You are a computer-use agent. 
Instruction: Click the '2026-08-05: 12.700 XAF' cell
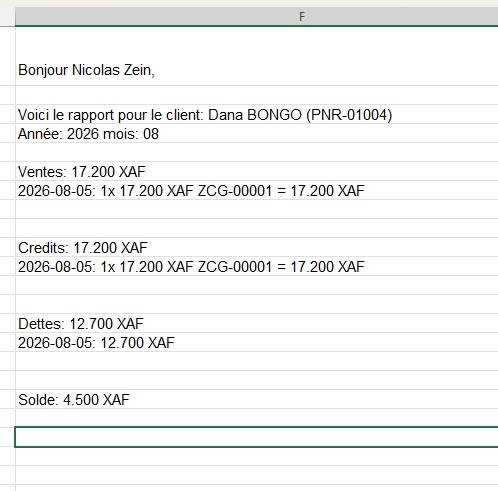click(257, 342)
